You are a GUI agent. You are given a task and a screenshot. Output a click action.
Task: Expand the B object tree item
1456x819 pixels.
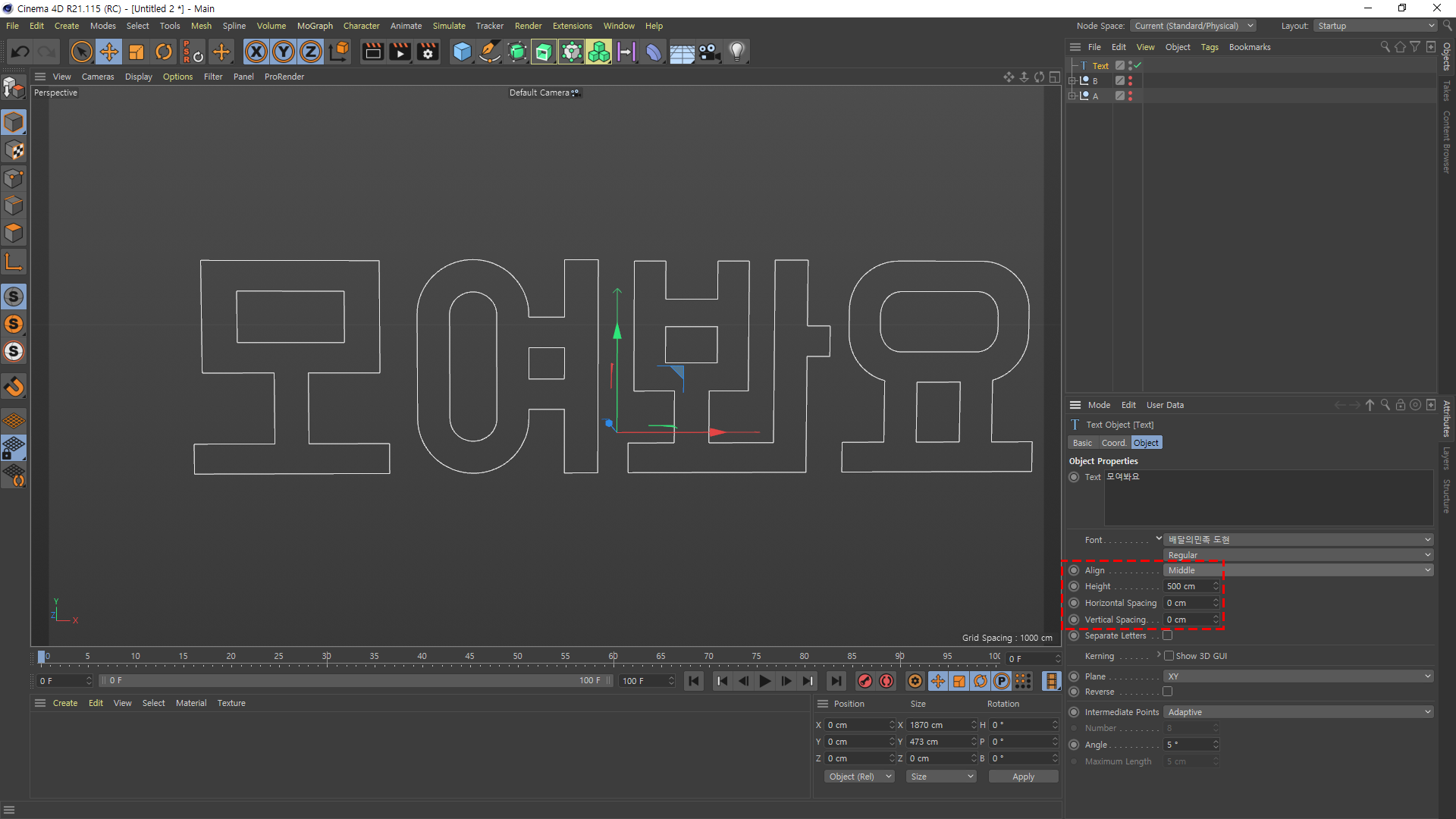click(1072, 80)
